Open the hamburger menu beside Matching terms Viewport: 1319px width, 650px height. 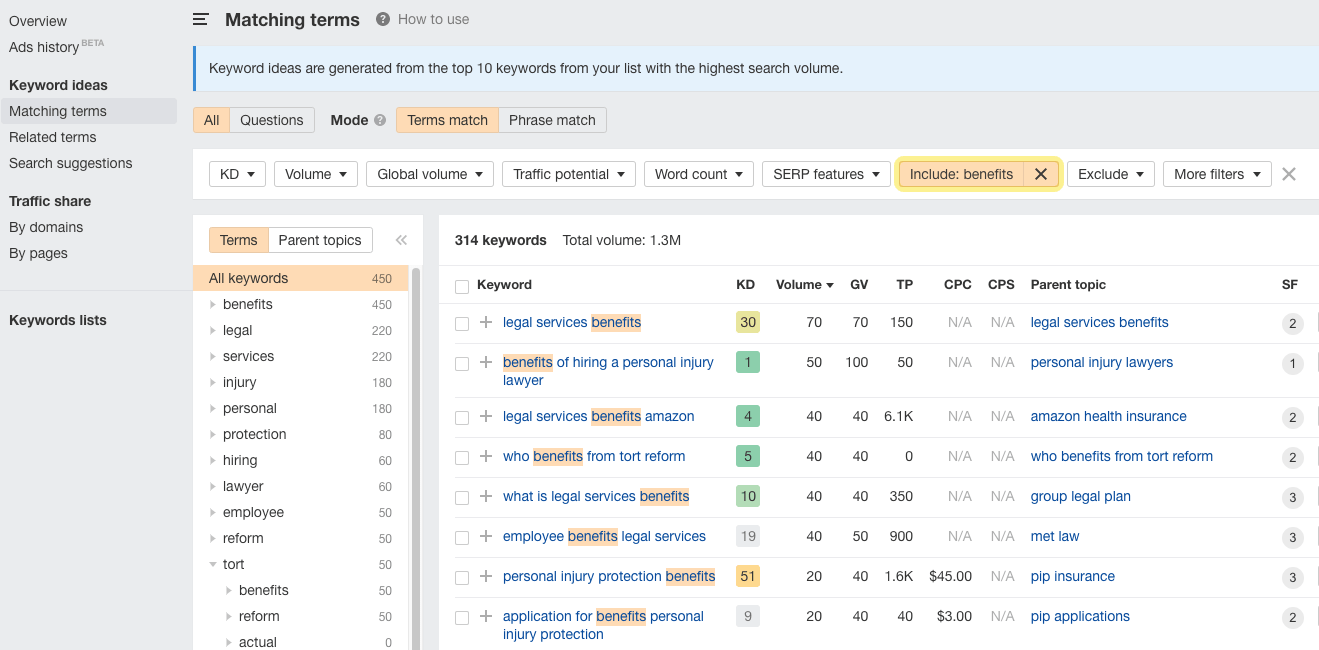200,19
